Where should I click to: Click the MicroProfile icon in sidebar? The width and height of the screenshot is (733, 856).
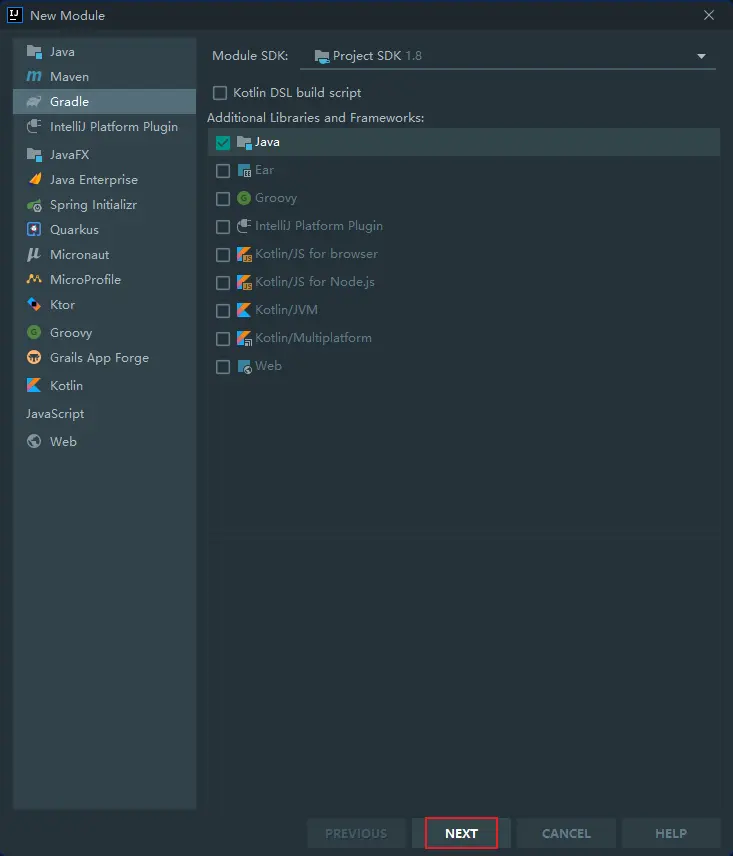34,280
